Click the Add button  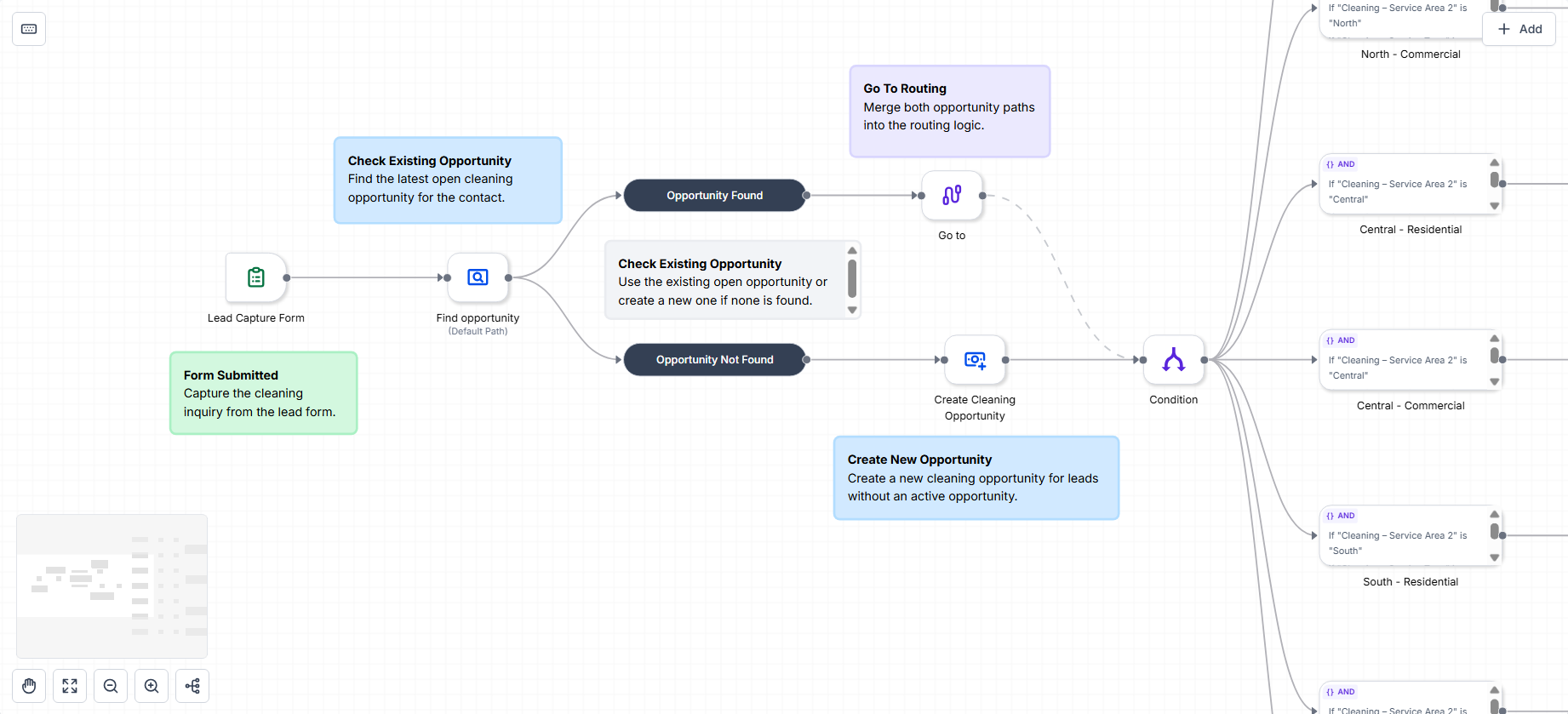click(x=1519, y=29)
